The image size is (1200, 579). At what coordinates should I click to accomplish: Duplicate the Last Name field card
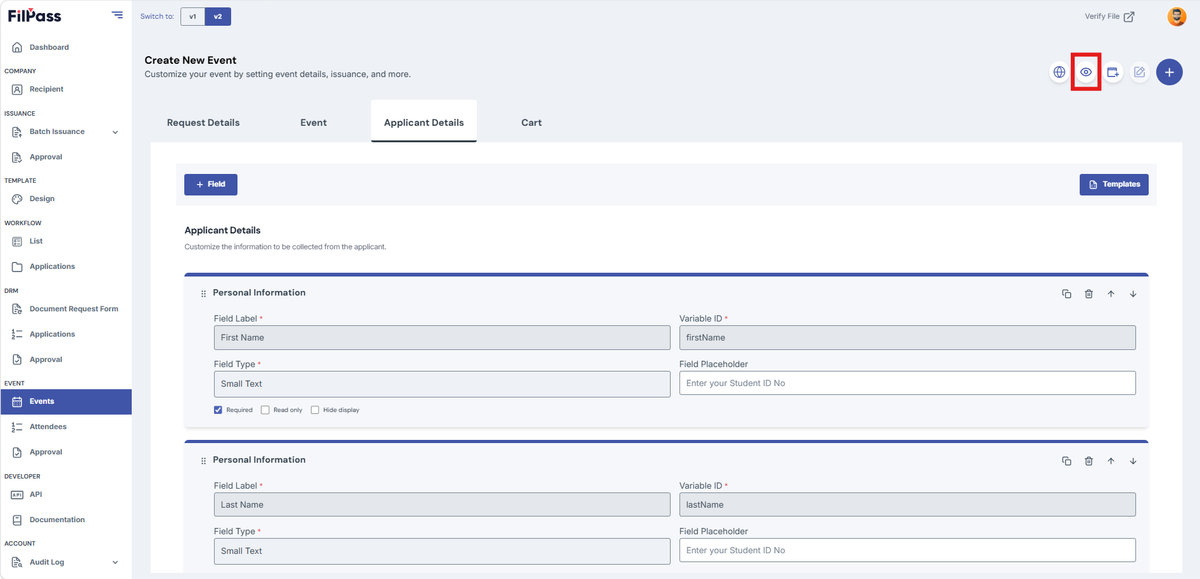[1066, 461]
